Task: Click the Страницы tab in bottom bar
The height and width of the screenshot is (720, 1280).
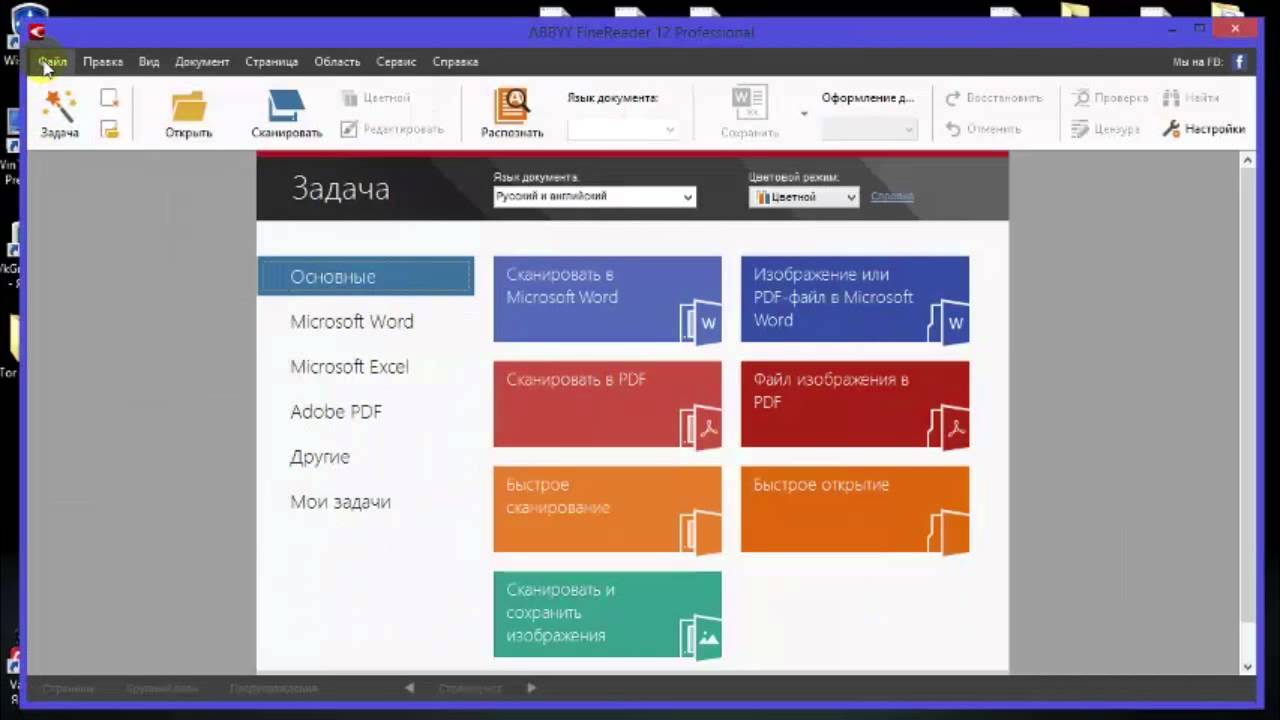Action: [68, 688]
